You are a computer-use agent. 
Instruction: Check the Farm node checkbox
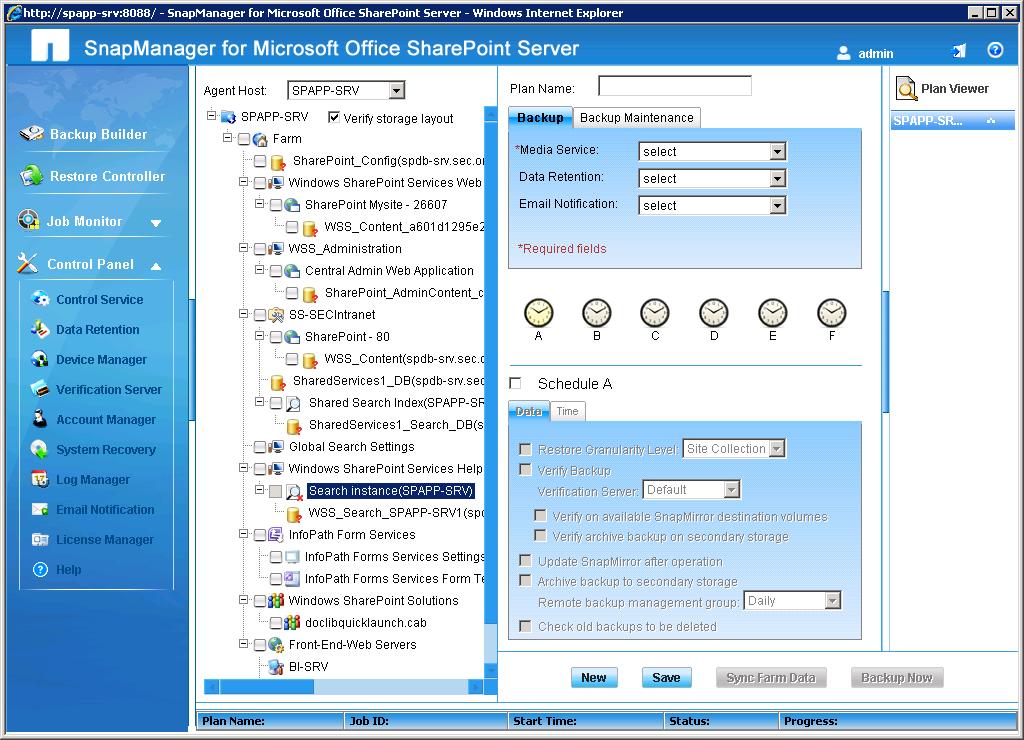coord(244,138)
